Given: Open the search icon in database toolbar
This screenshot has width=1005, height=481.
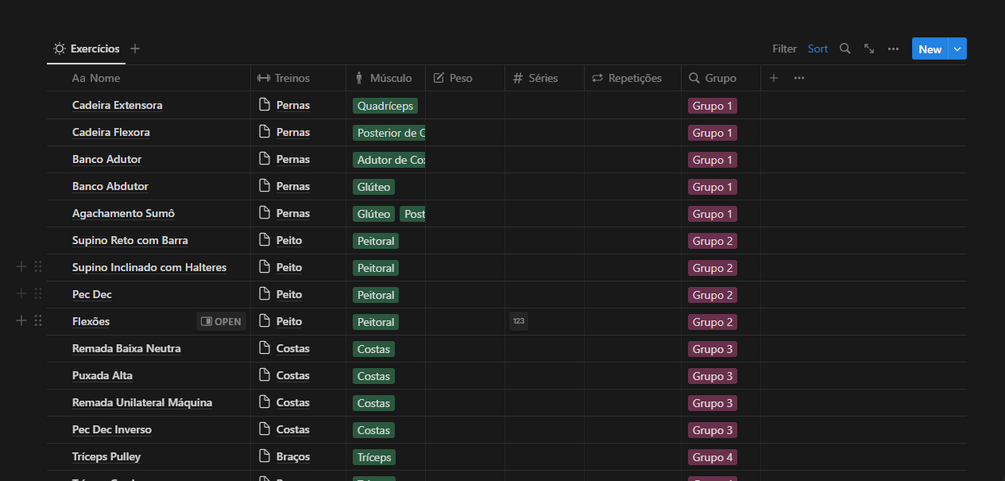Looking at the screenshot, I should [845, 49].
